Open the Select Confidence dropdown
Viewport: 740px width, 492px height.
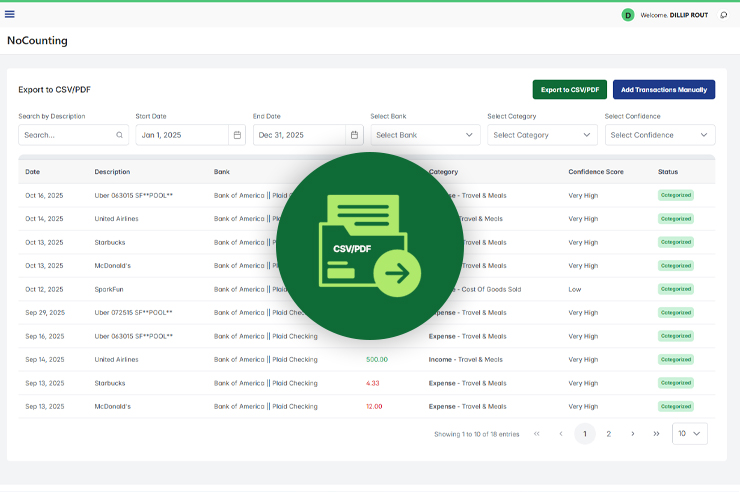coord(659,135)
